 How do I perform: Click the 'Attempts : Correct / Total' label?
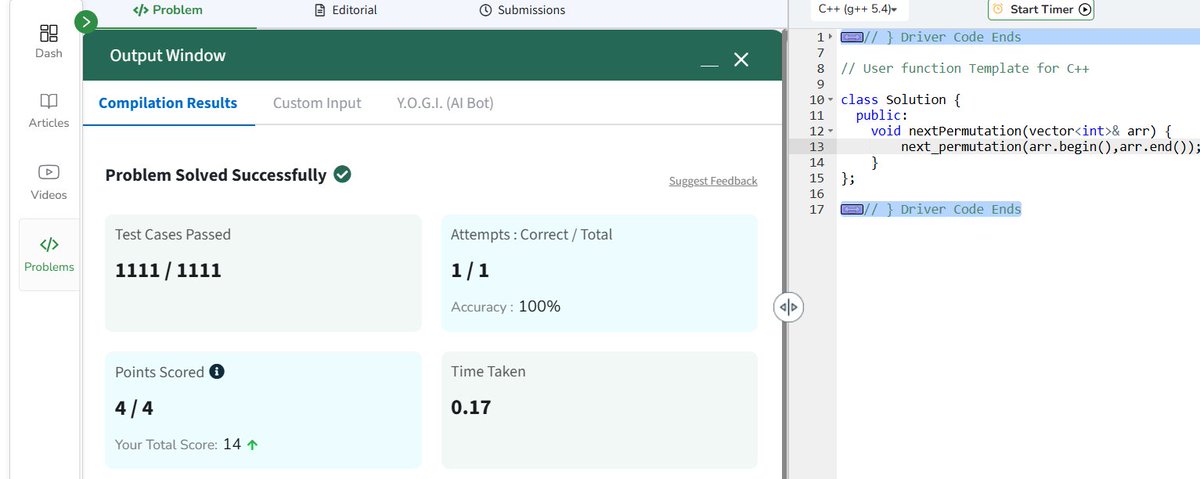[532, 234]
